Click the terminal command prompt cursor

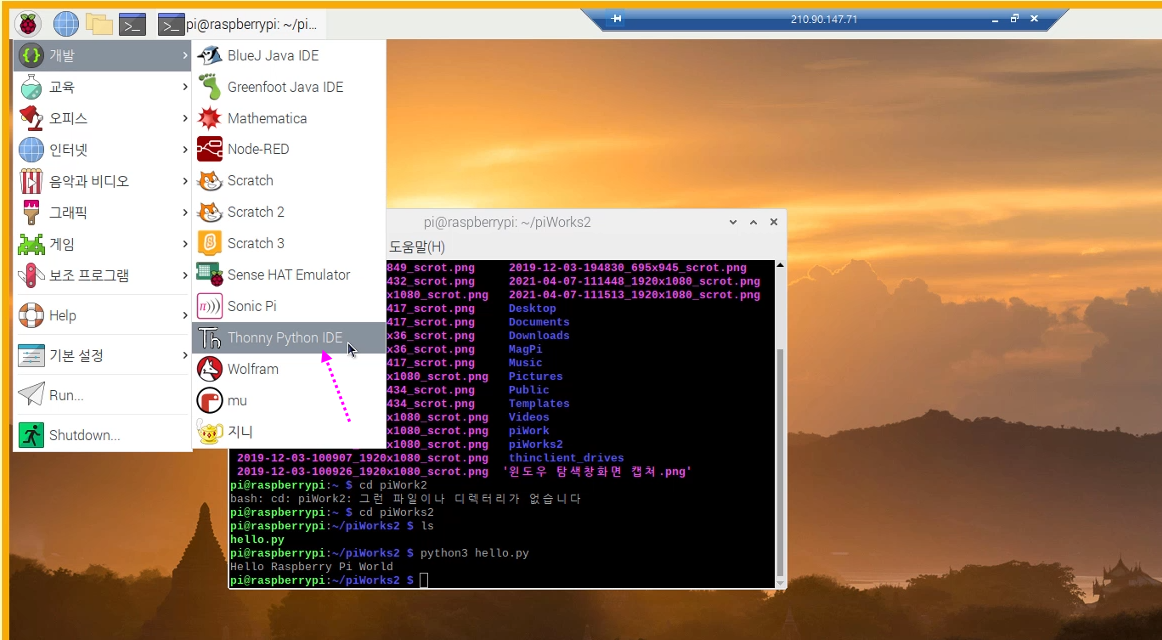pyautogui.click(x=424, y=580)
